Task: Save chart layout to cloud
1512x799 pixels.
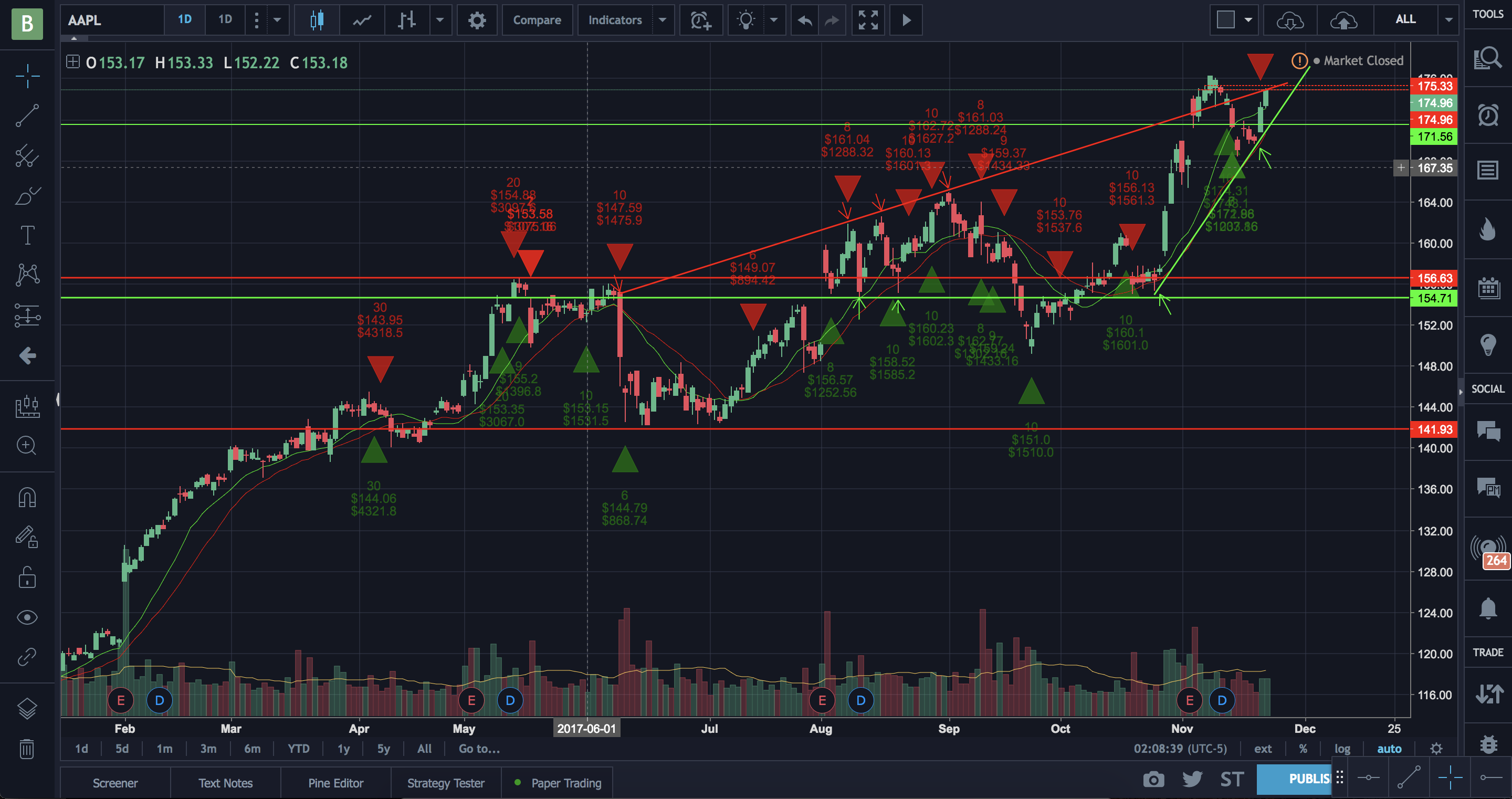Action: (x=1343, y=20)
